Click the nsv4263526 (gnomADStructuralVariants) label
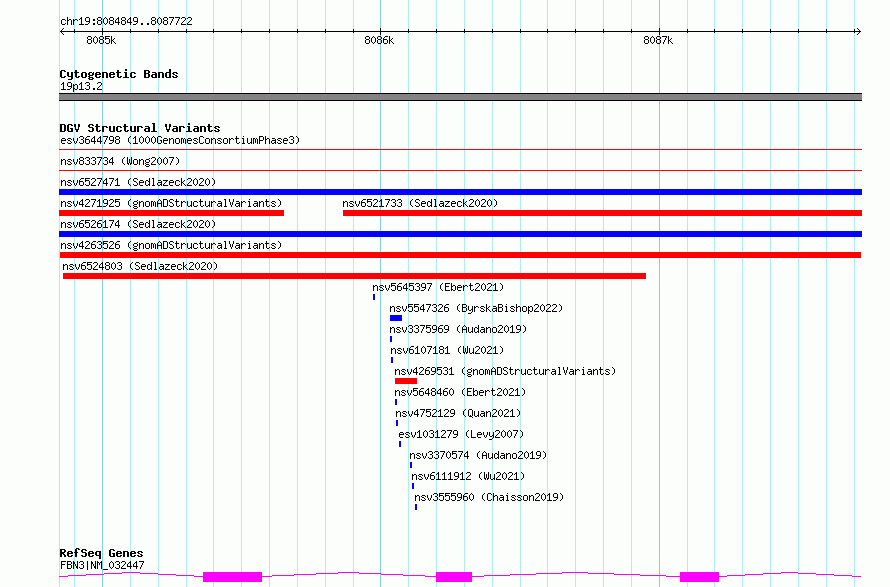Viewport: 890px width, 587px height. coord(171,245)
